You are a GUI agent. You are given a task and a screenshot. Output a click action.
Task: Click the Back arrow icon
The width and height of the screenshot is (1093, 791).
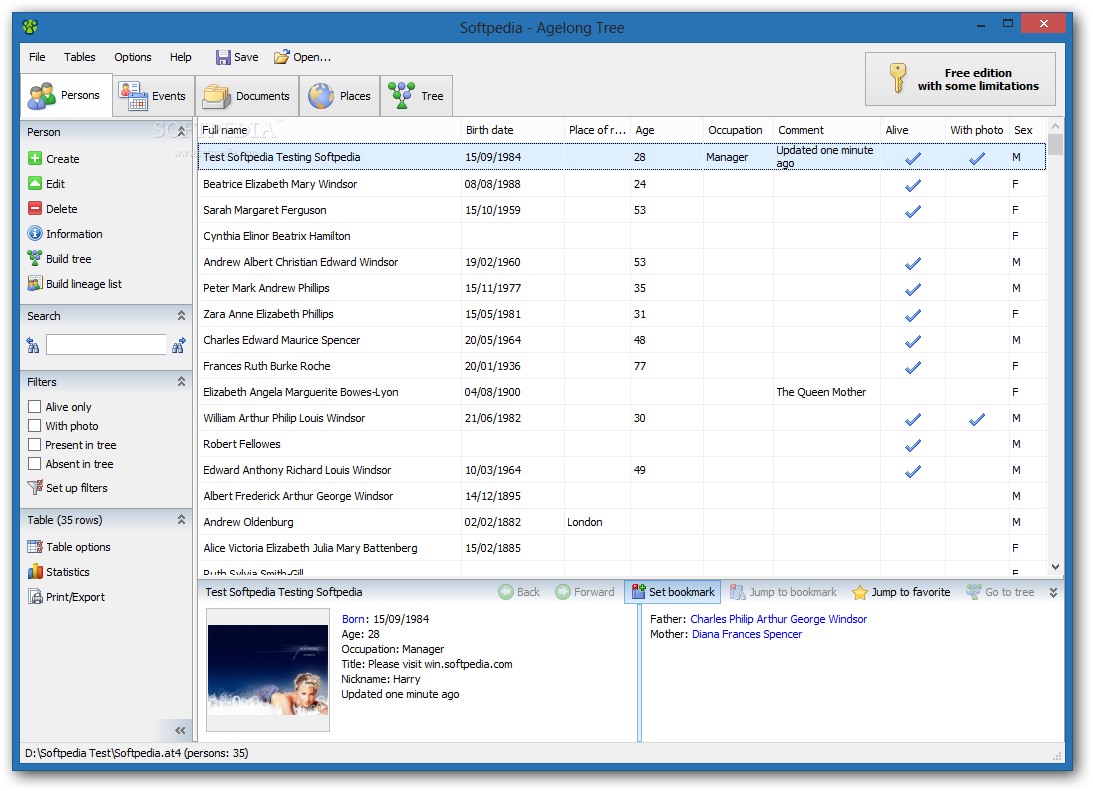(x=506, y=592)
